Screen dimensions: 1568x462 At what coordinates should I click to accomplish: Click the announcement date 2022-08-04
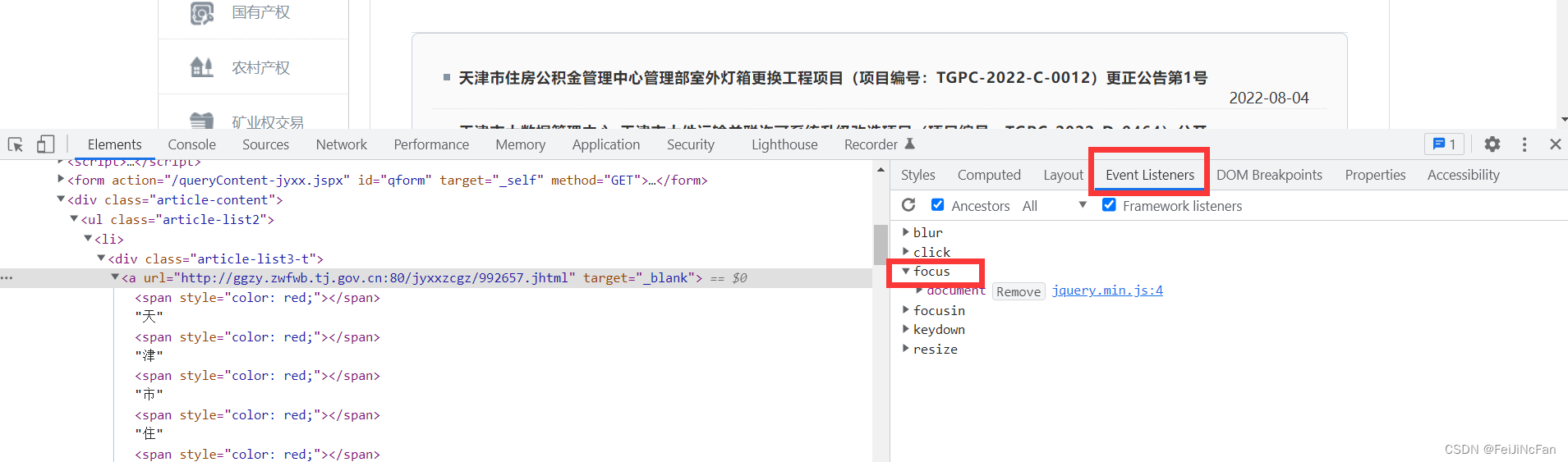tap(1268, 98)
